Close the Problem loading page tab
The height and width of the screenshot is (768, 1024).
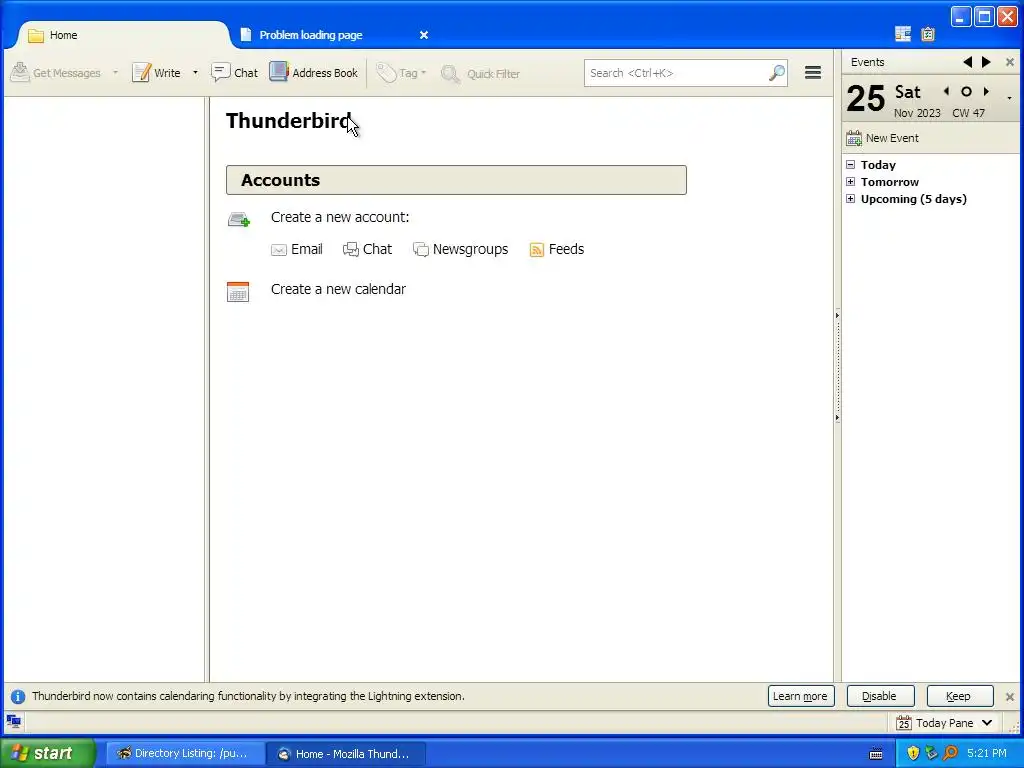[x=424, y=35]
